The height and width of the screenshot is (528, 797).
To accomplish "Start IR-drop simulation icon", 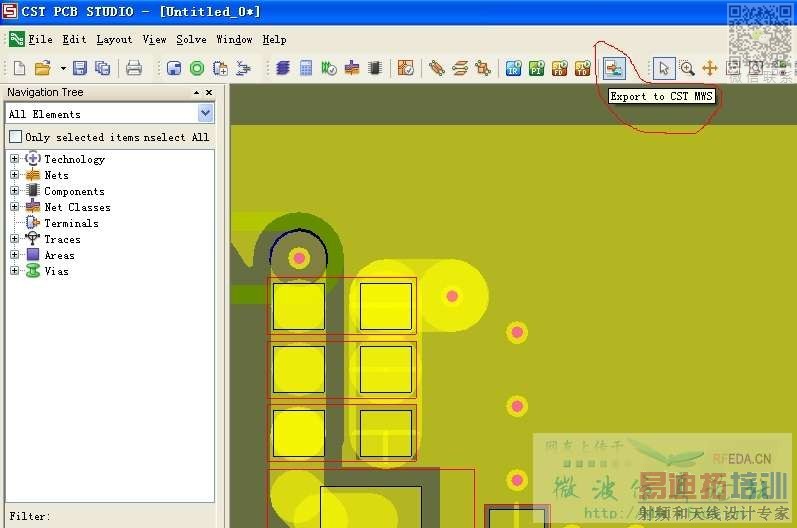I will (x=513, y=68).
